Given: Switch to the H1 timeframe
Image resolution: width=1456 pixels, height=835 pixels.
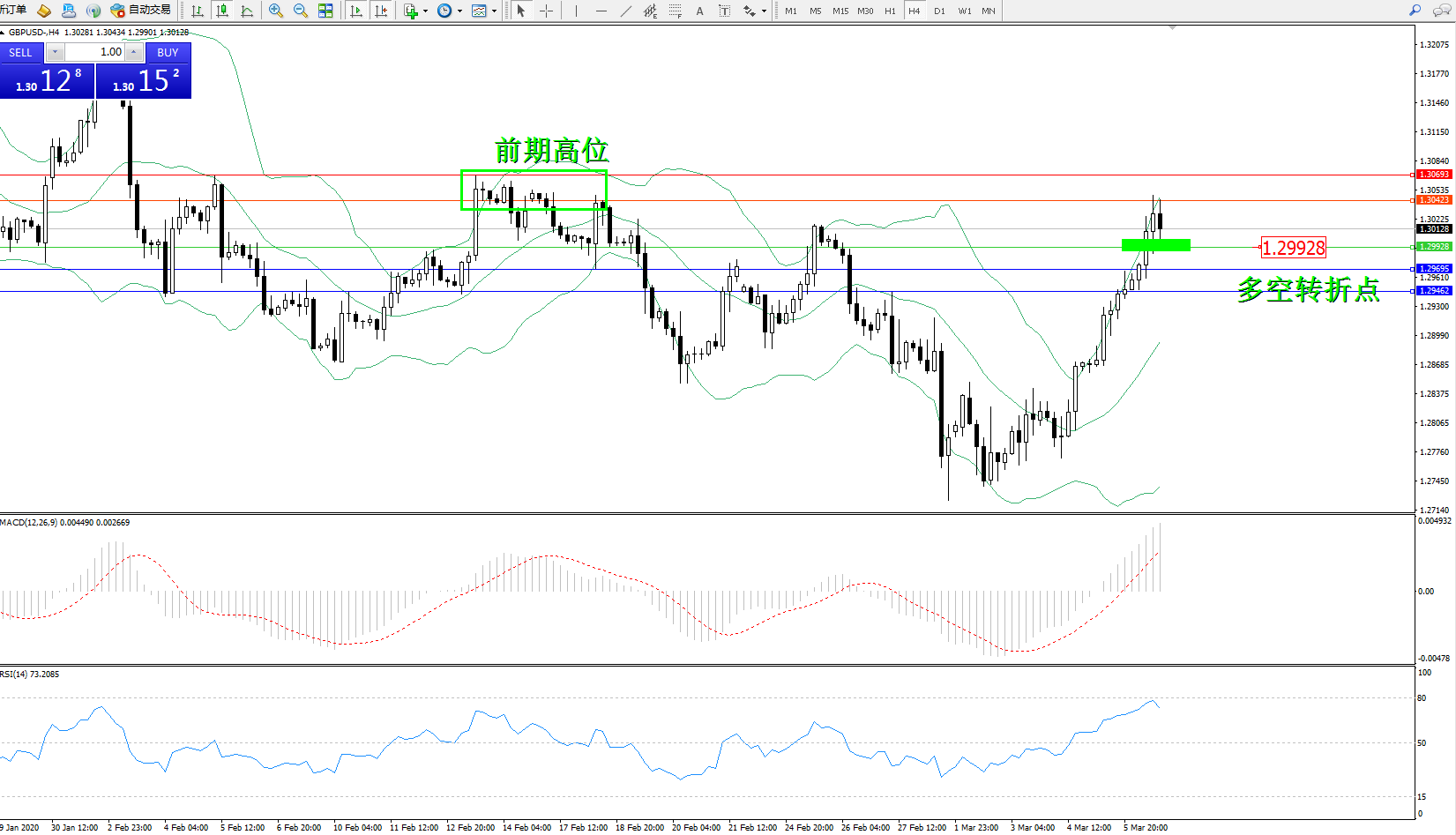Looking at the screenshot, I should point(890,11).
